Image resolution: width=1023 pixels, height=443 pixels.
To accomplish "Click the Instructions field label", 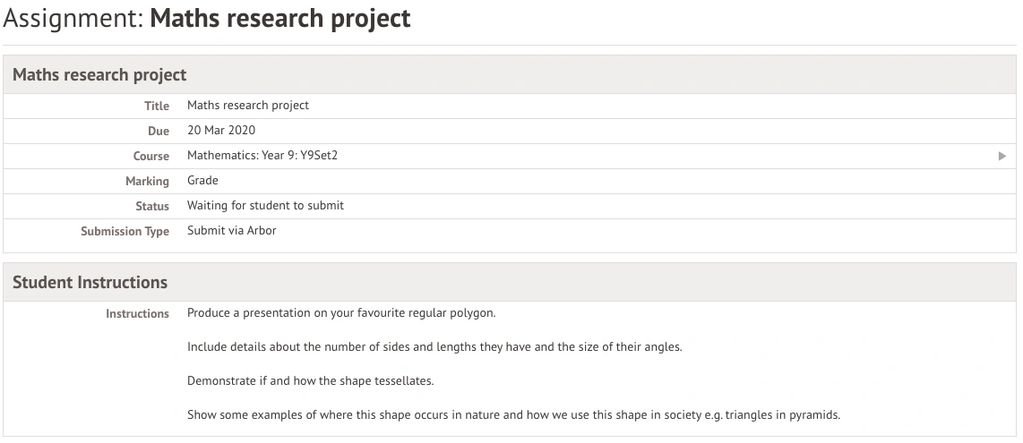I will 137,314.
